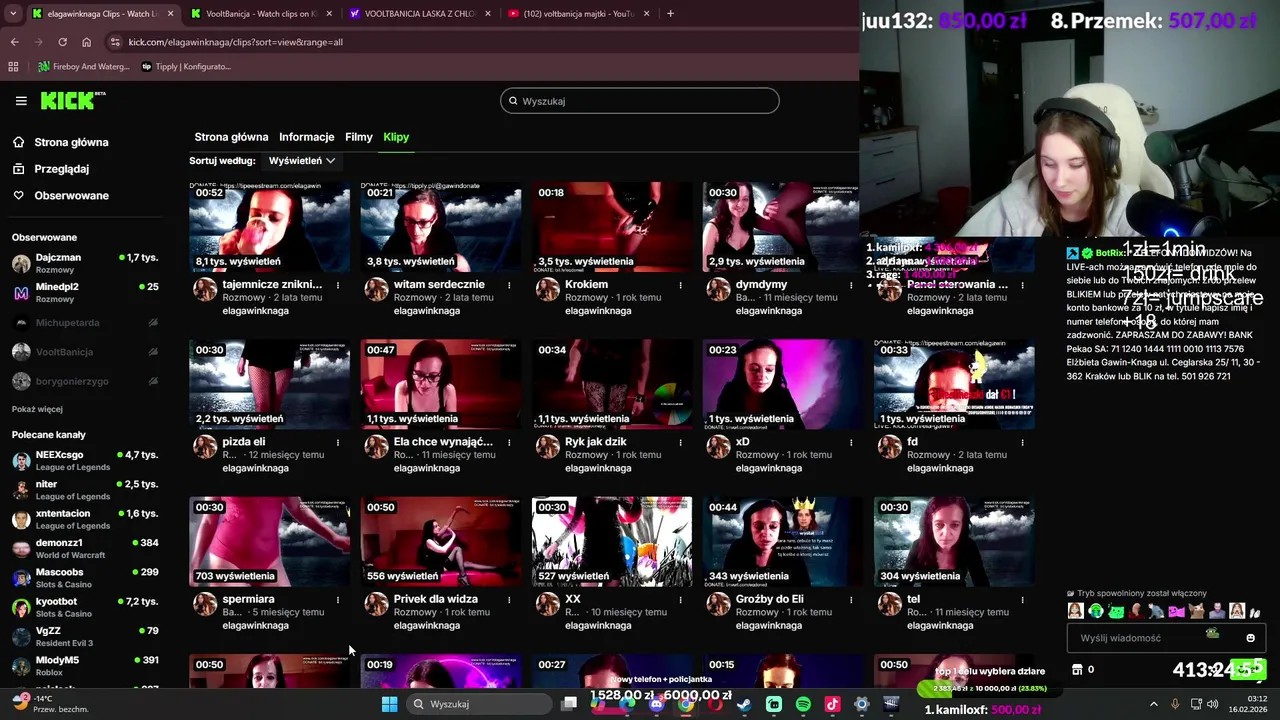Open Task View on the taskbar
This screenshot has width=1280, height=720.
click(x=569, y=704)
